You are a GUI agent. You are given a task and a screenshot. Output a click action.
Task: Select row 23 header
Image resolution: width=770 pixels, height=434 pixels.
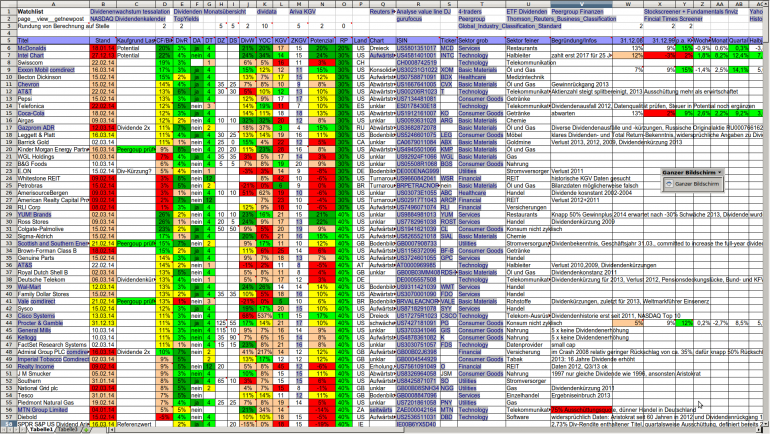click(8, 171)
